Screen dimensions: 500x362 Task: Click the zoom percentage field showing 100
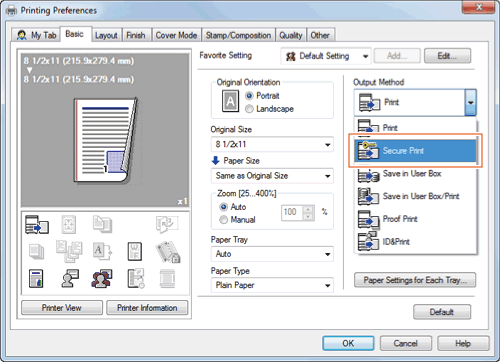click(292, 212)
